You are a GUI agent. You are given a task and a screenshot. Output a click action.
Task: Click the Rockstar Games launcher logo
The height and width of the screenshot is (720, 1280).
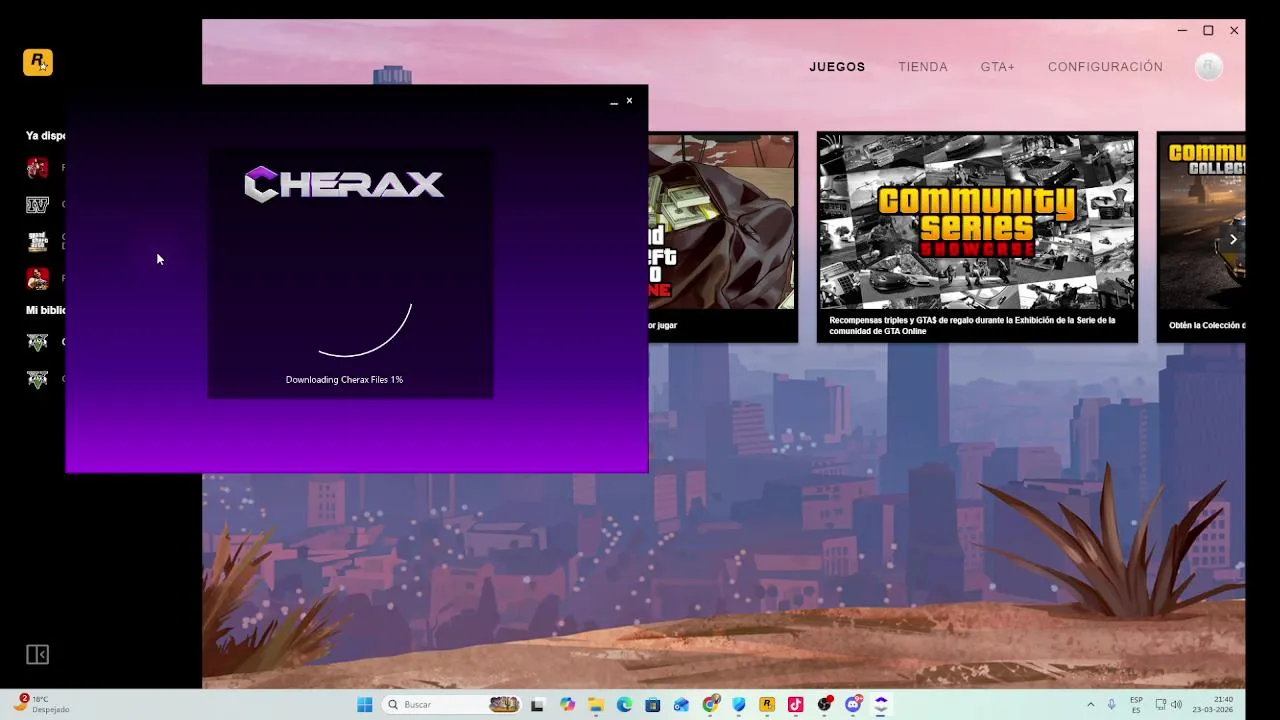point(38,62)
